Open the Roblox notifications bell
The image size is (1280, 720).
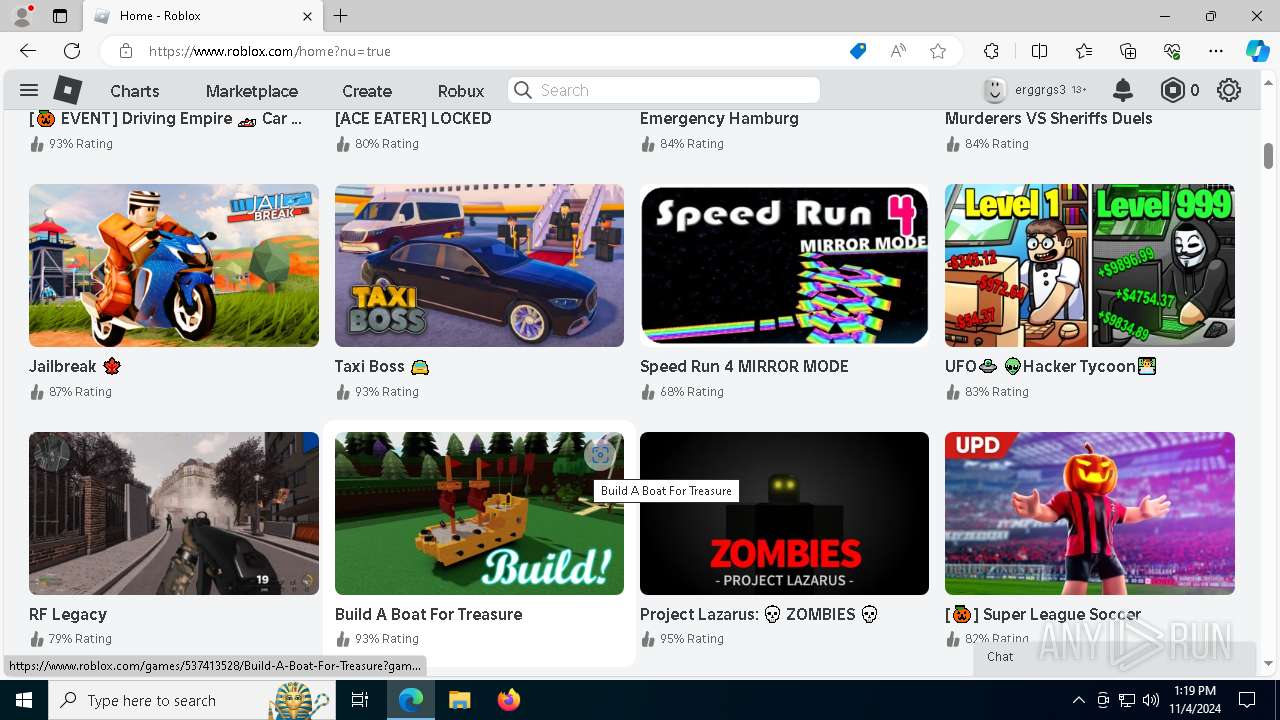(x=1123, y=90)
